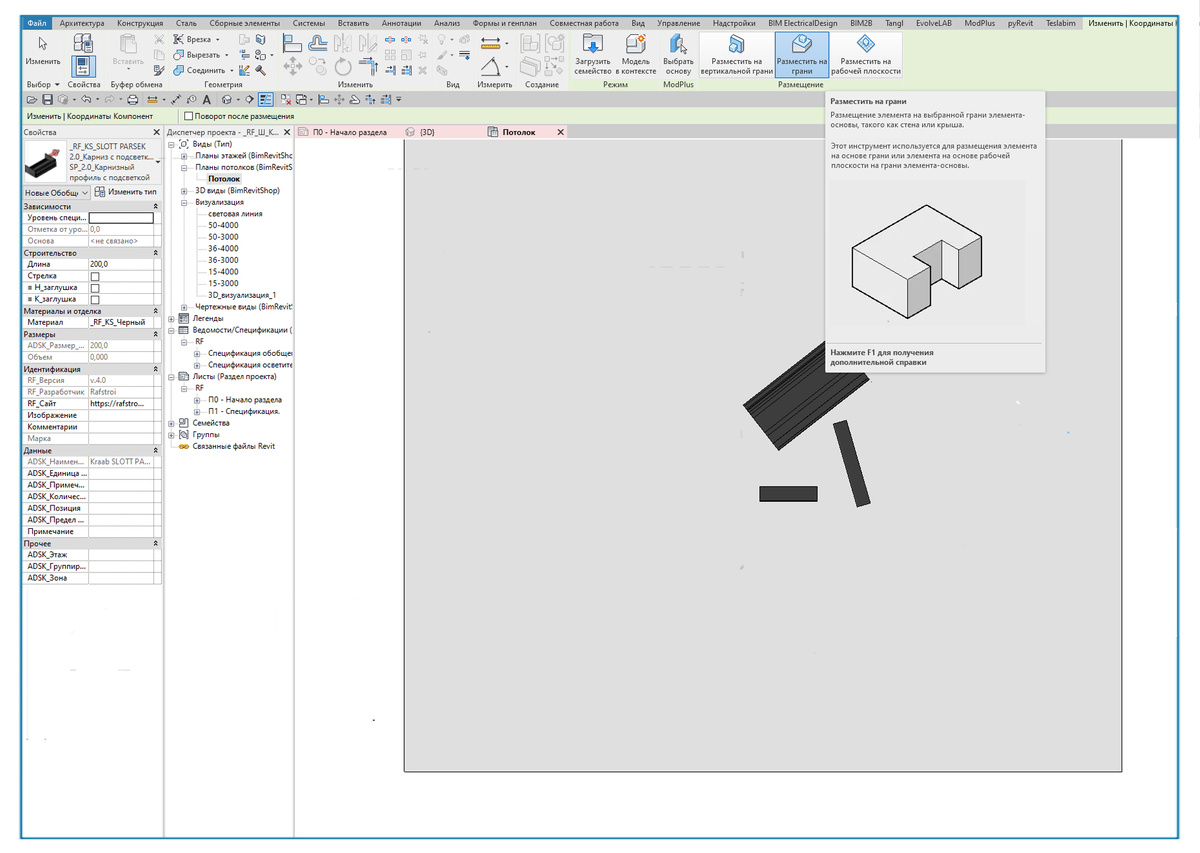This screenshot has width=1200, height=853.
Task: Select the Rotate tool
Action: [343, 67]
